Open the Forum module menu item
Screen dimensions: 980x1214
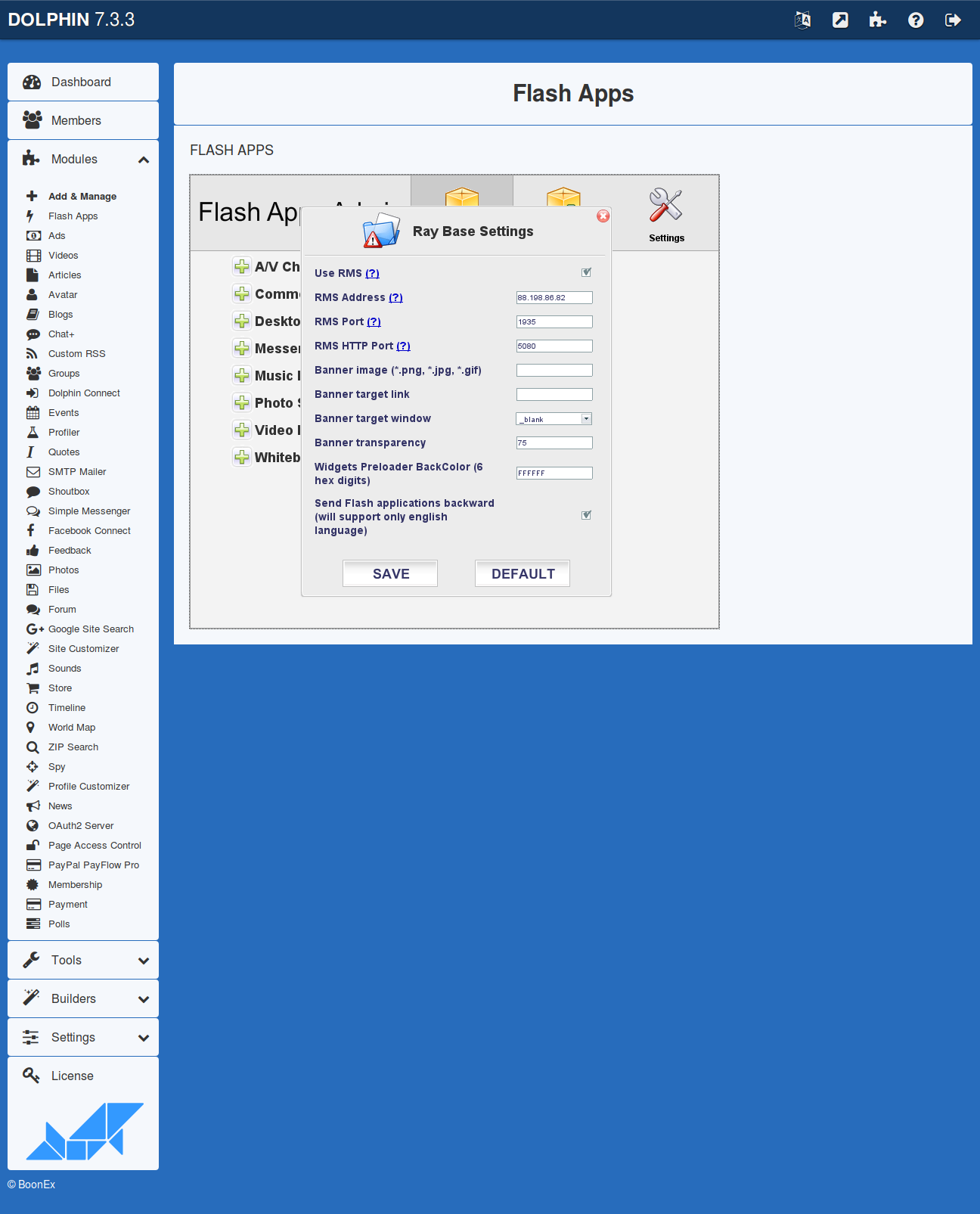[62, 610]
